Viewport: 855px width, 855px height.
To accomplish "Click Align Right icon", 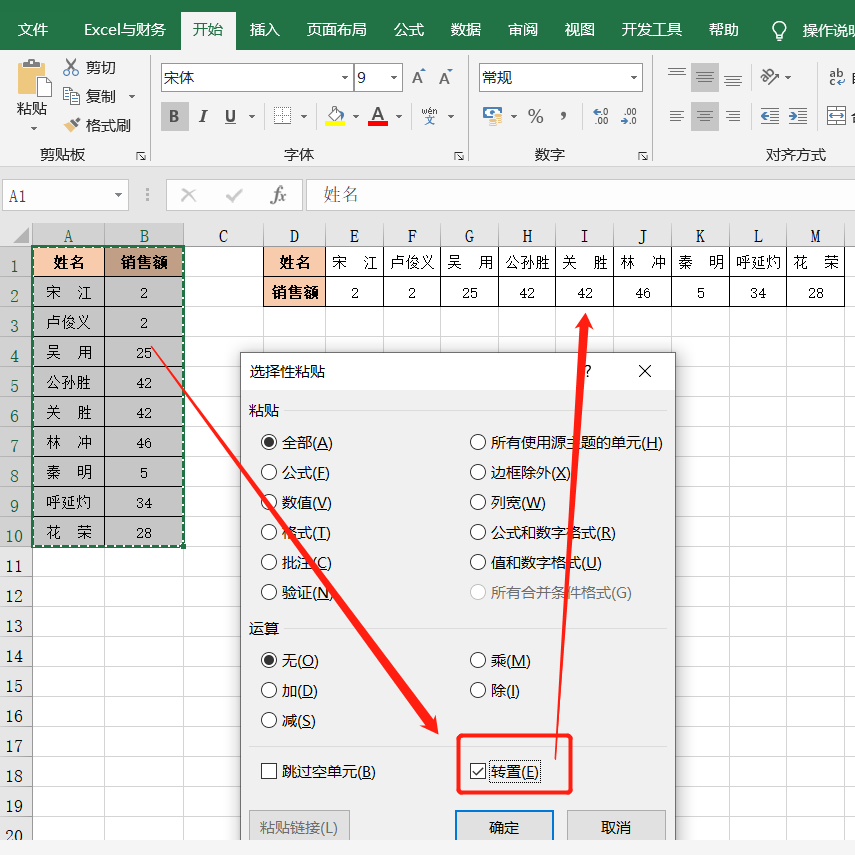I will pyautogui.click(x=733, y=116).
